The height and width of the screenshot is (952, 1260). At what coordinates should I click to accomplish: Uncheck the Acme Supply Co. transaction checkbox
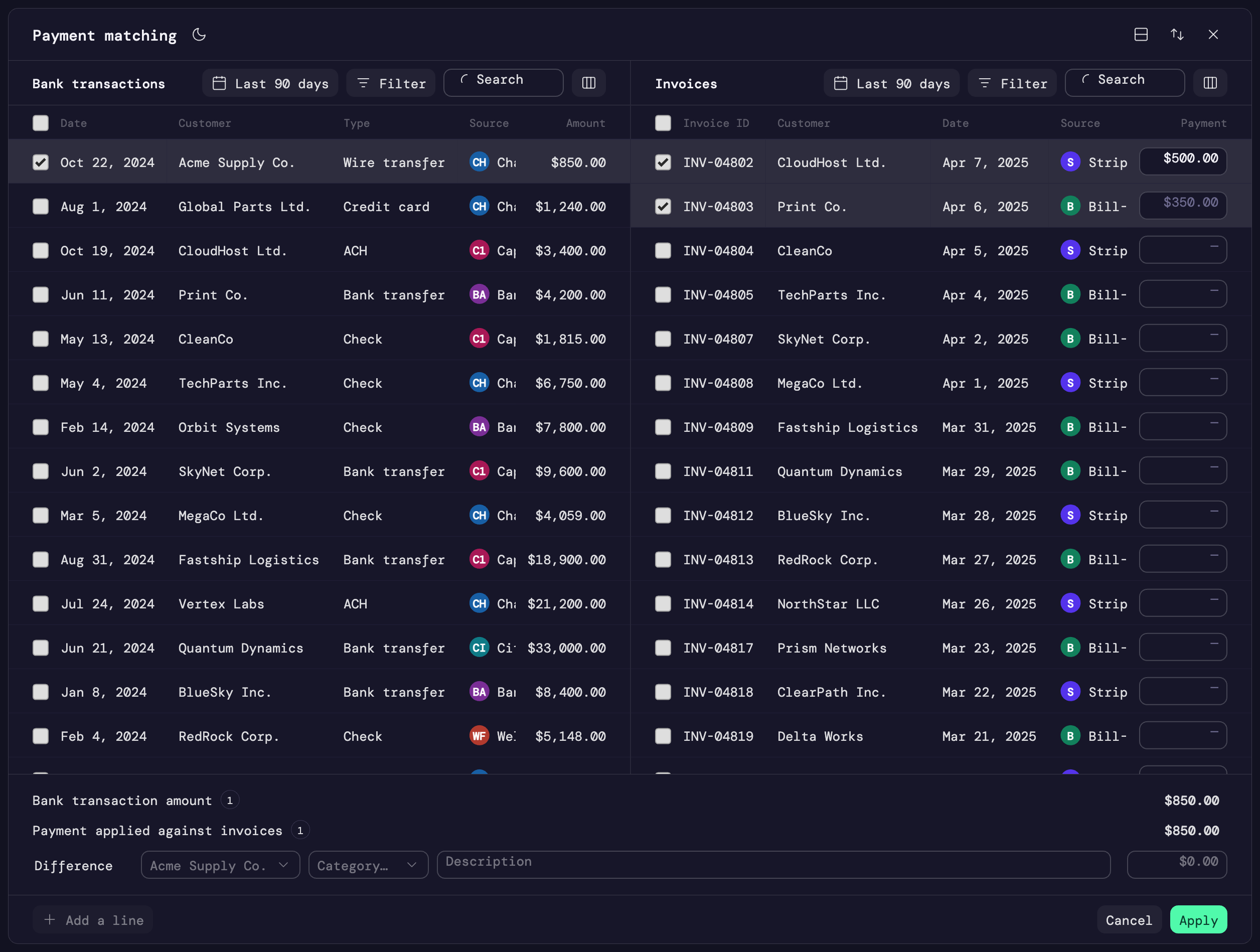pyautogui.click(x=41, y=163)
